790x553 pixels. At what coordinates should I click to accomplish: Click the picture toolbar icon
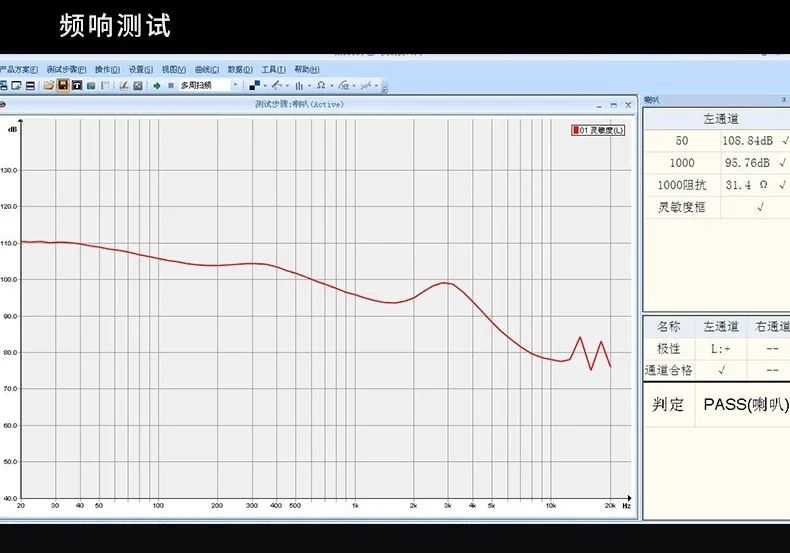coord(91,86)
